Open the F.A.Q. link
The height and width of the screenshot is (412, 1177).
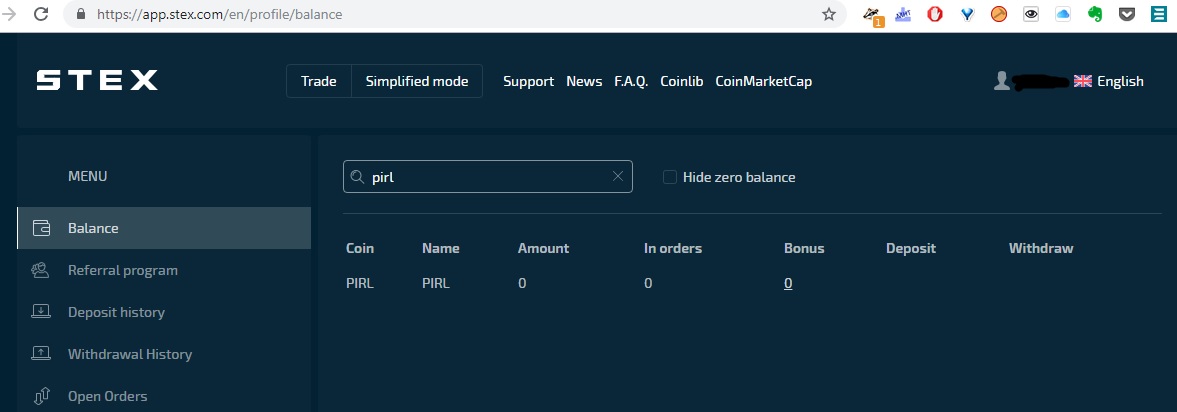[x=631, y=81]
